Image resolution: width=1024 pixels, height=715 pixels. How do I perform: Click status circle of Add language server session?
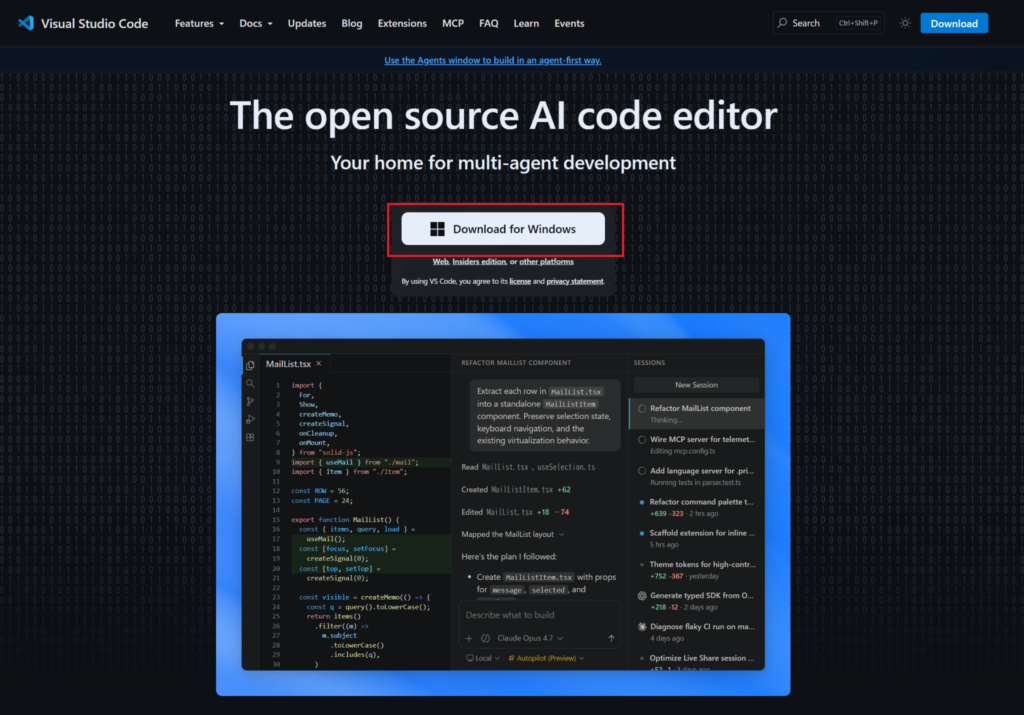[642, 471]
